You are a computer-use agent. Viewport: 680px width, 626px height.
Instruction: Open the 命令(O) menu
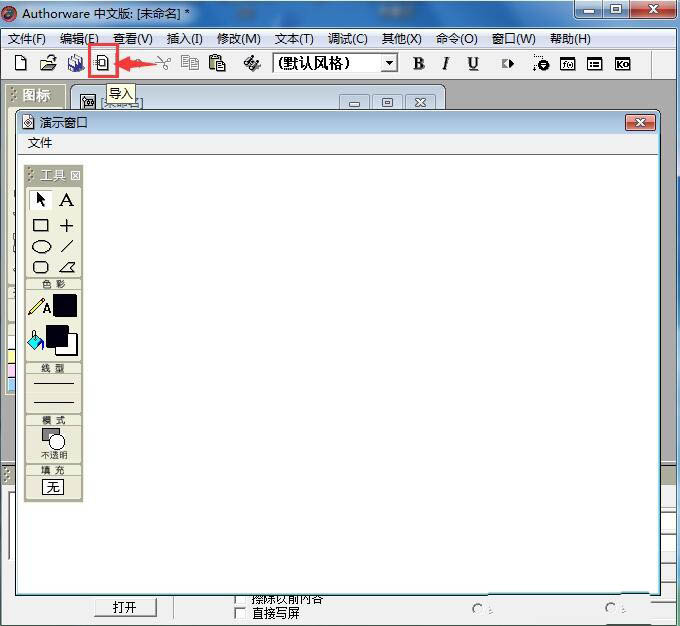pos(456,39)
